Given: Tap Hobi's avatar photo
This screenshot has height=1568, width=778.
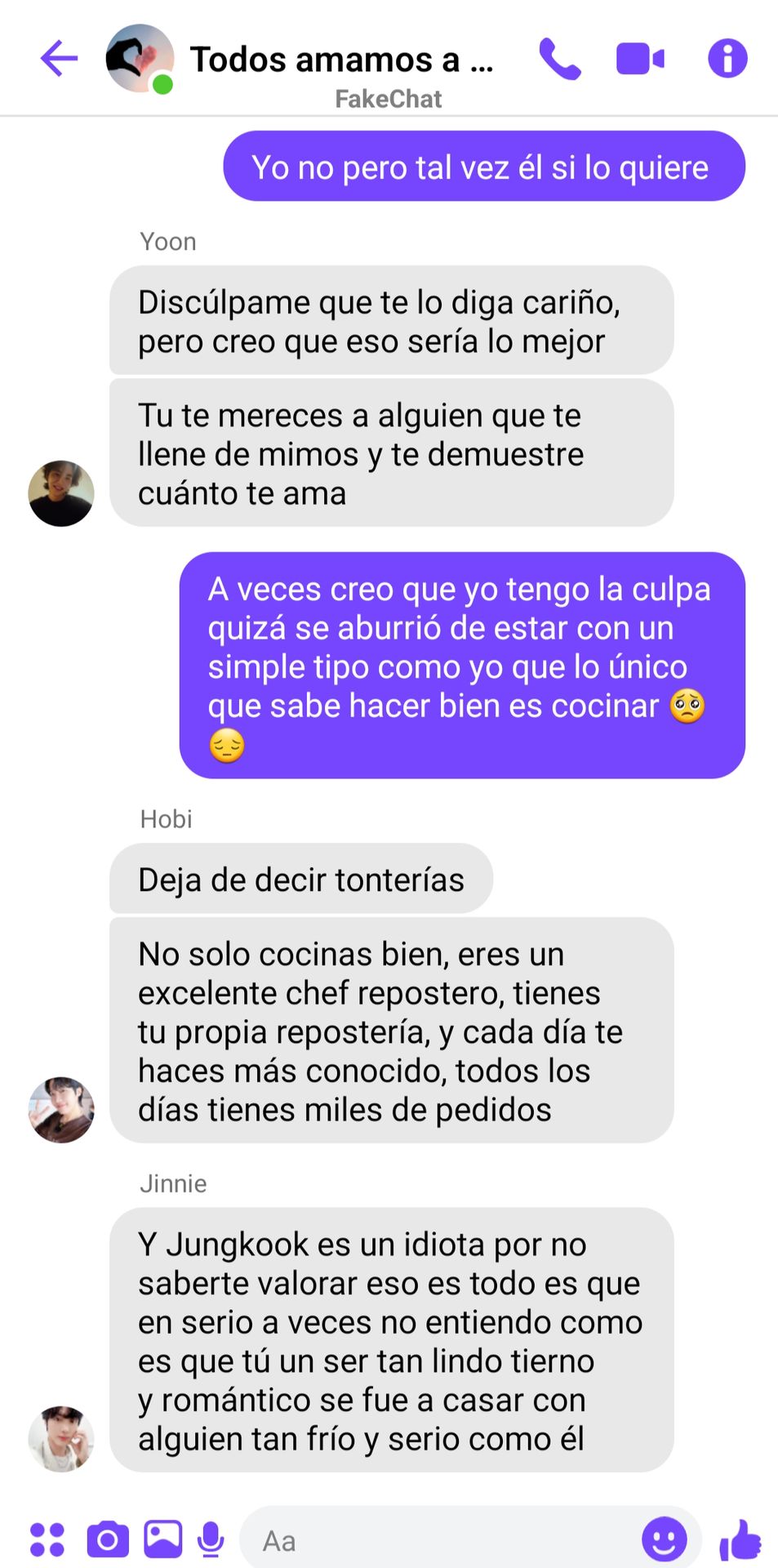Looking at the screenshot, I should 61,1110.
